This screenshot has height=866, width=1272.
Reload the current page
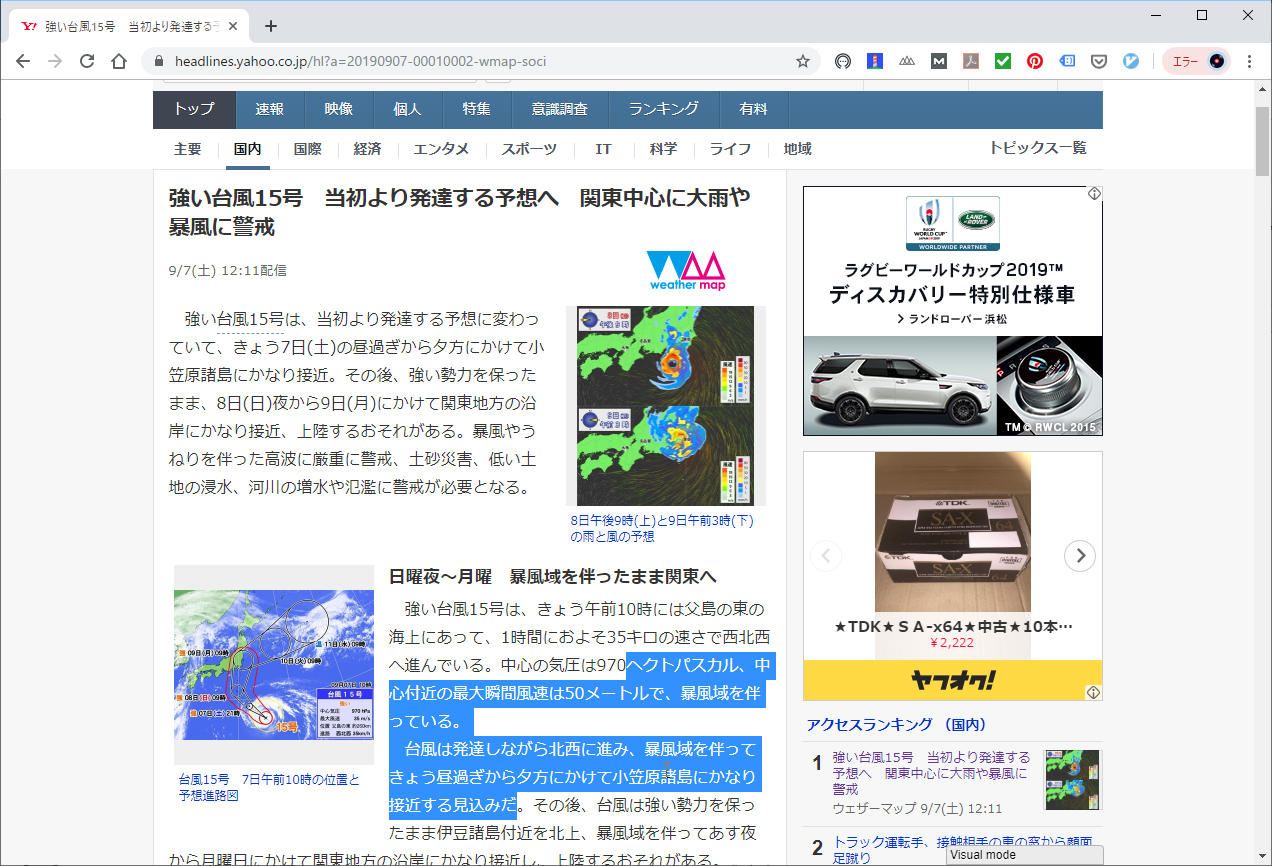[87, 61]
